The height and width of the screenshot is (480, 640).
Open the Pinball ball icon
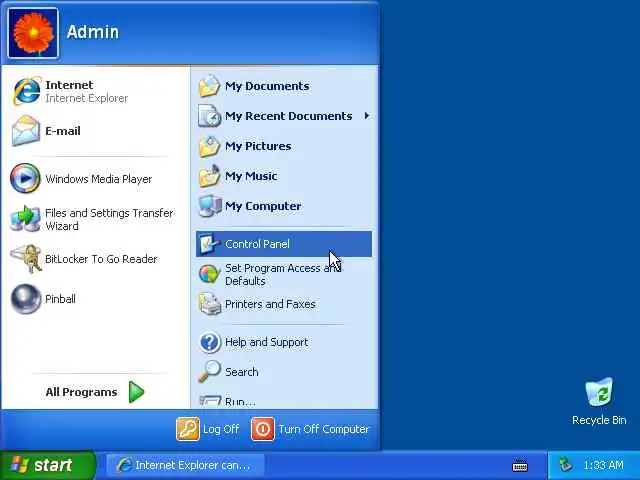tap(26, 299)
